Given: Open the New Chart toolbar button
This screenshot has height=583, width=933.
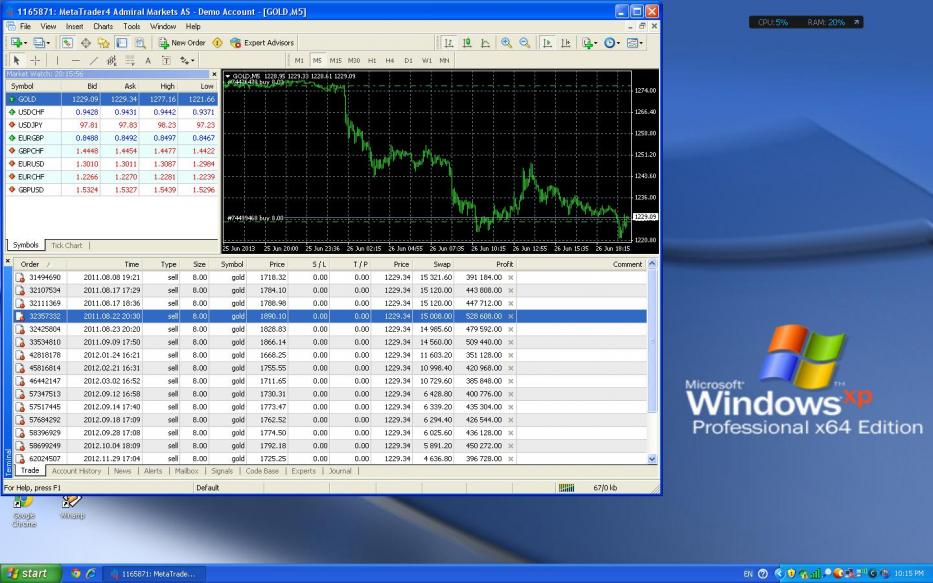Looking at the screenshot, I should (17, 43).
